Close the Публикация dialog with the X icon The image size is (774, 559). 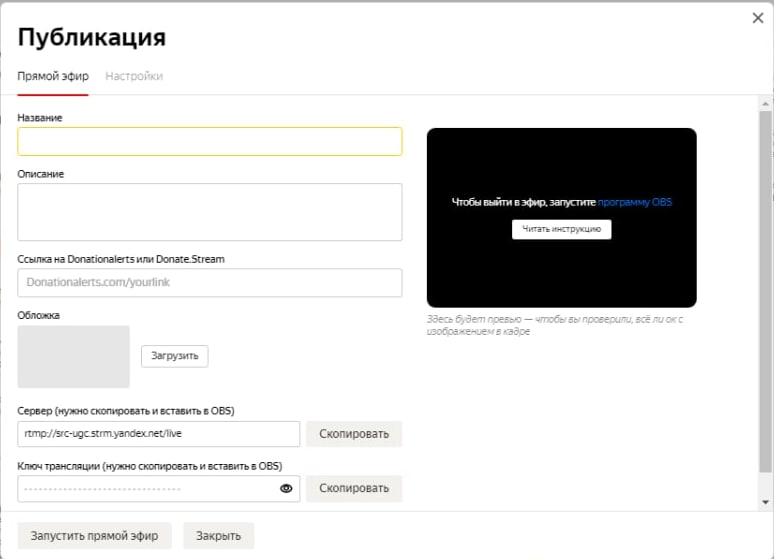pos(758,18)
